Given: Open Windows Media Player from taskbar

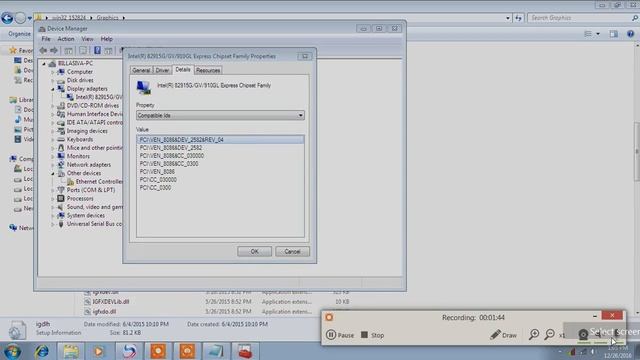Looking at the screenshot, I should (x=99, y=351).
